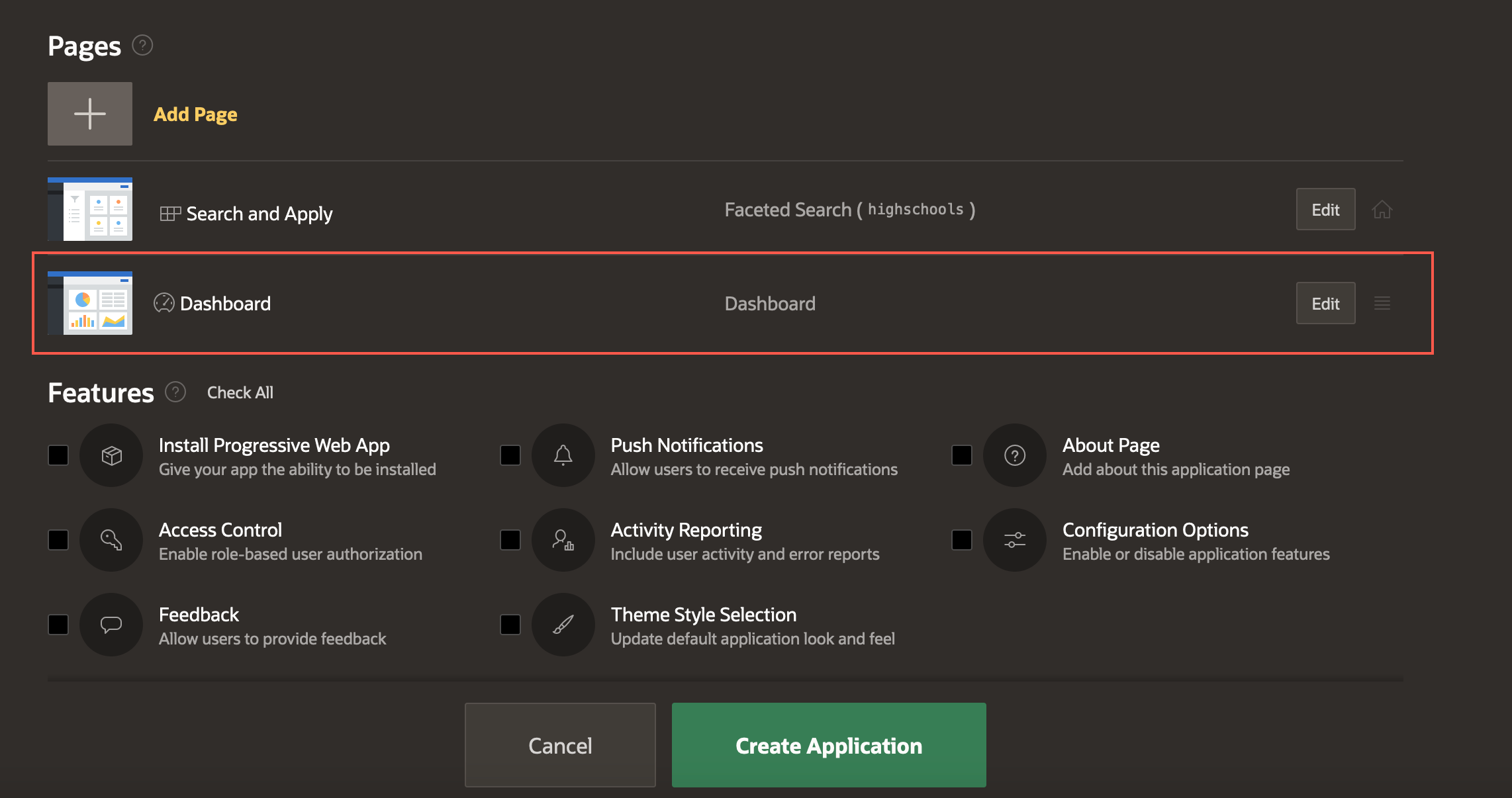Viewport: 1512px width, 798px height.
Task: Check the About Page feature checkbox
Action: [x=962, y=455]
